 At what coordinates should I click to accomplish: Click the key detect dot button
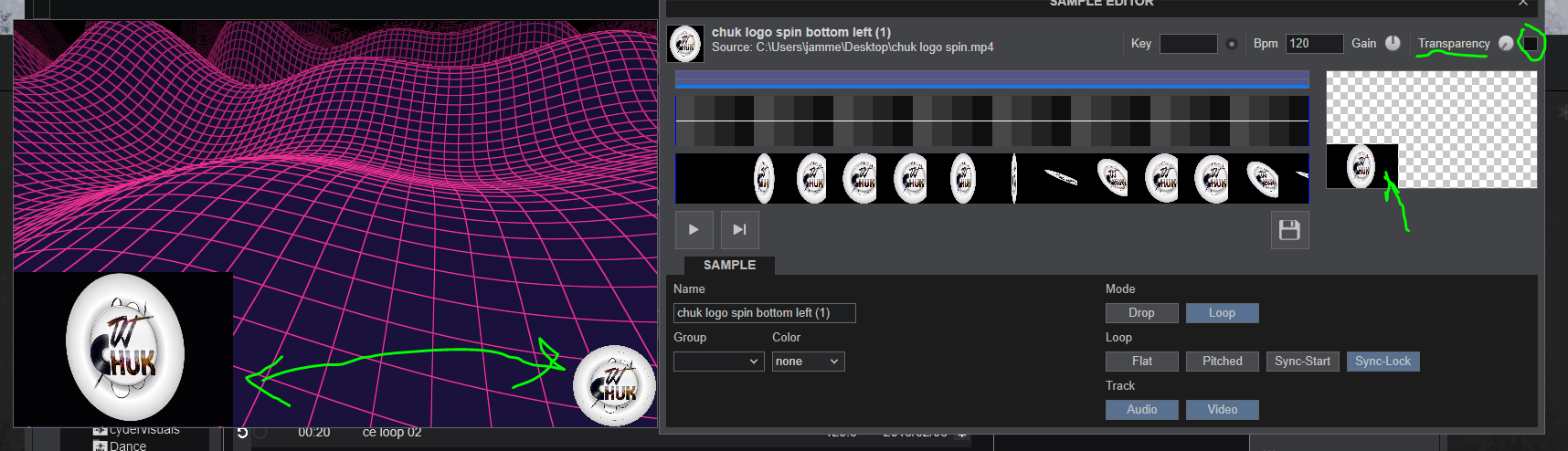pos(1232,44)
